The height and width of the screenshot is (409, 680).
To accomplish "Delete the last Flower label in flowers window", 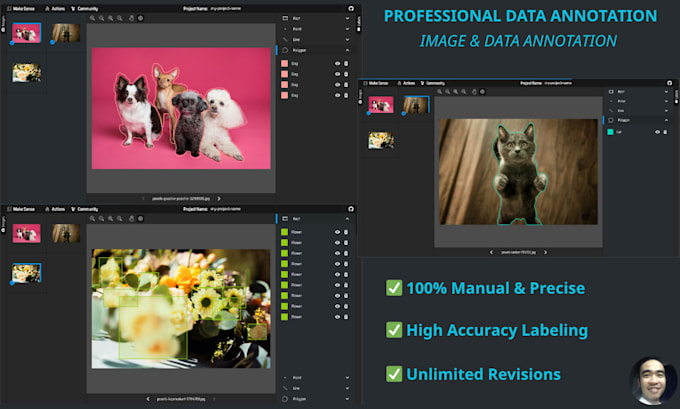I will (x=346, y=317).
